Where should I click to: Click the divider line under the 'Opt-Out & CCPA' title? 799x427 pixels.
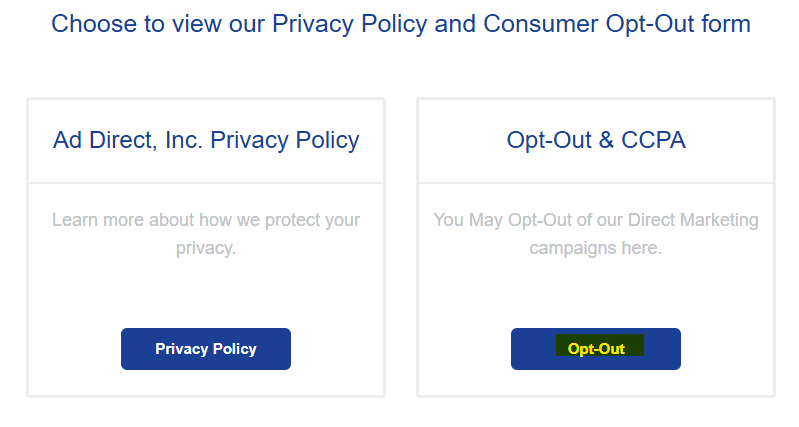[x=596, y=183]
